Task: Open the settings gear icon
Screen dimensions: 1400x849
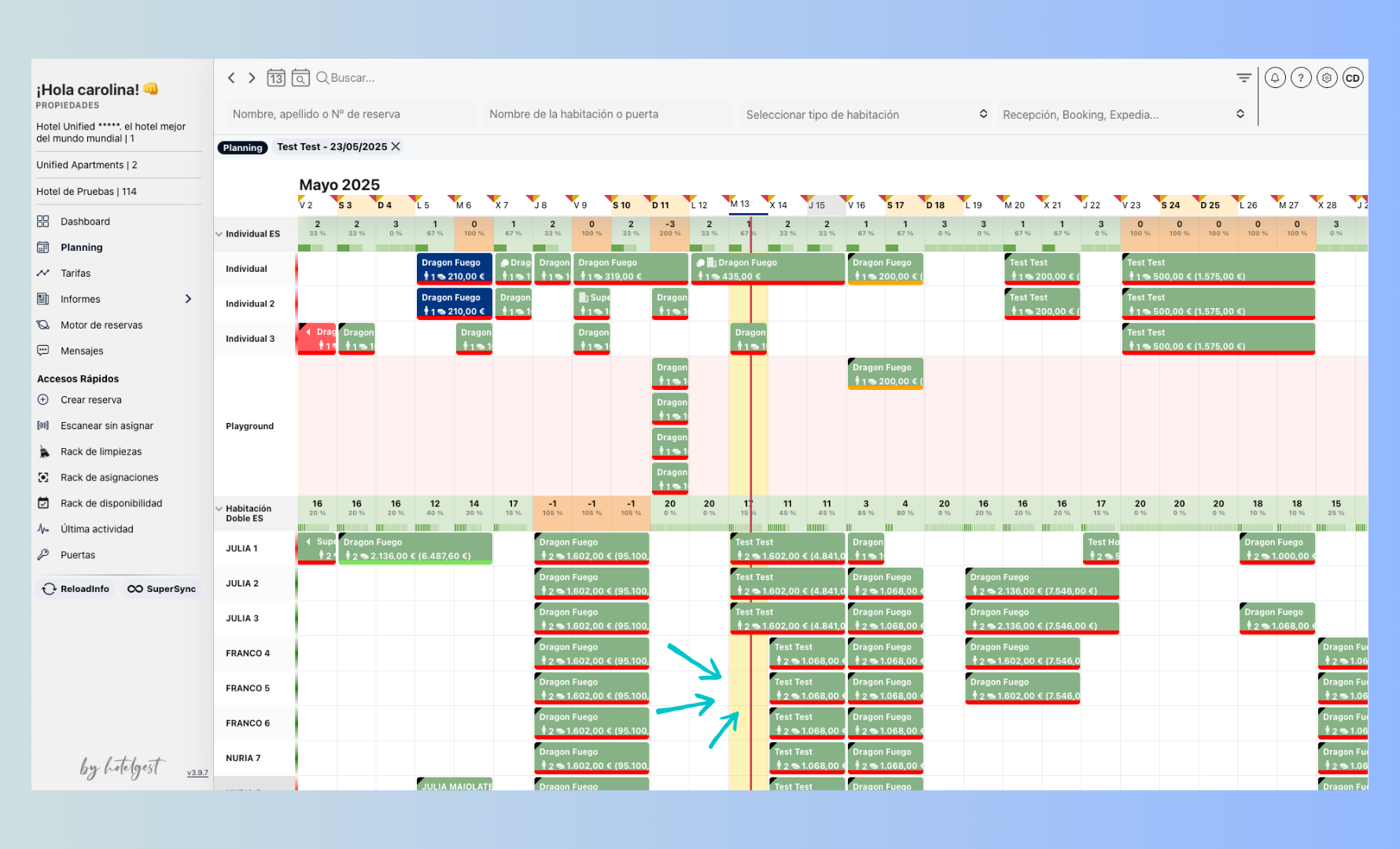Action: click(1327, 78)
